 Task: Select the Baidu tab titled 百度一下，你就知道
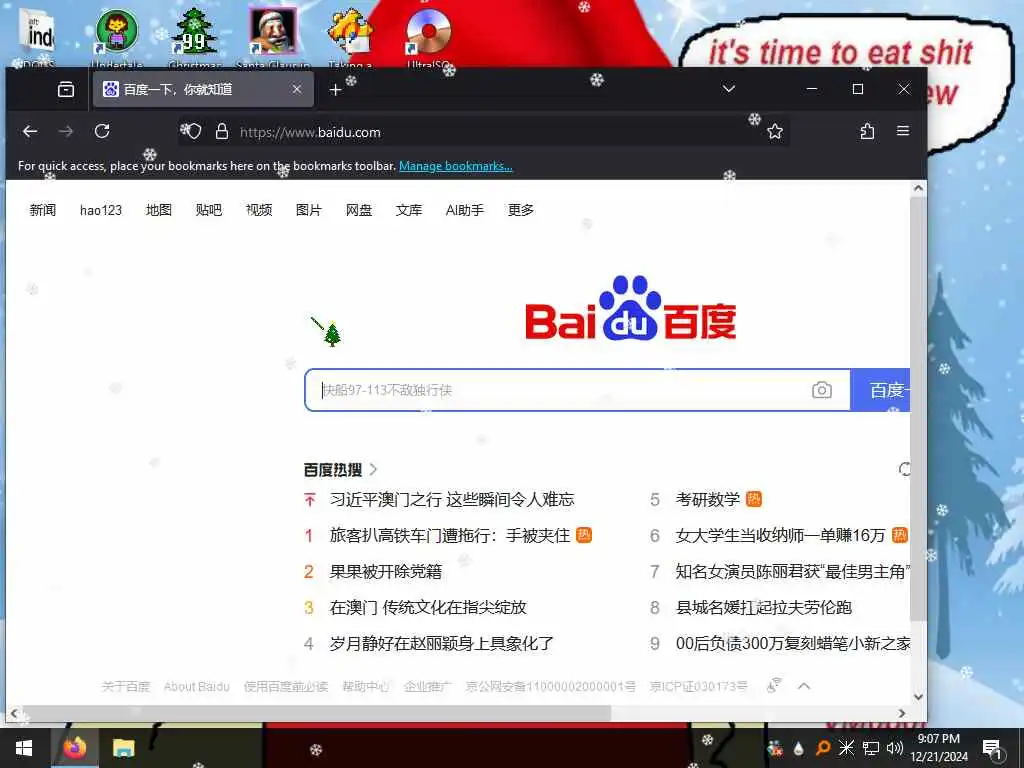click(x=203, y=89)
